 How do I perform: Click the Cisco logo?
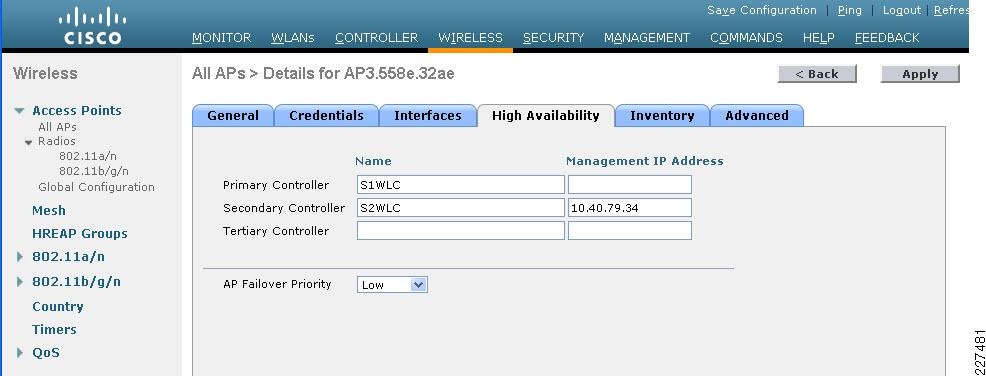tap(92, 26)
